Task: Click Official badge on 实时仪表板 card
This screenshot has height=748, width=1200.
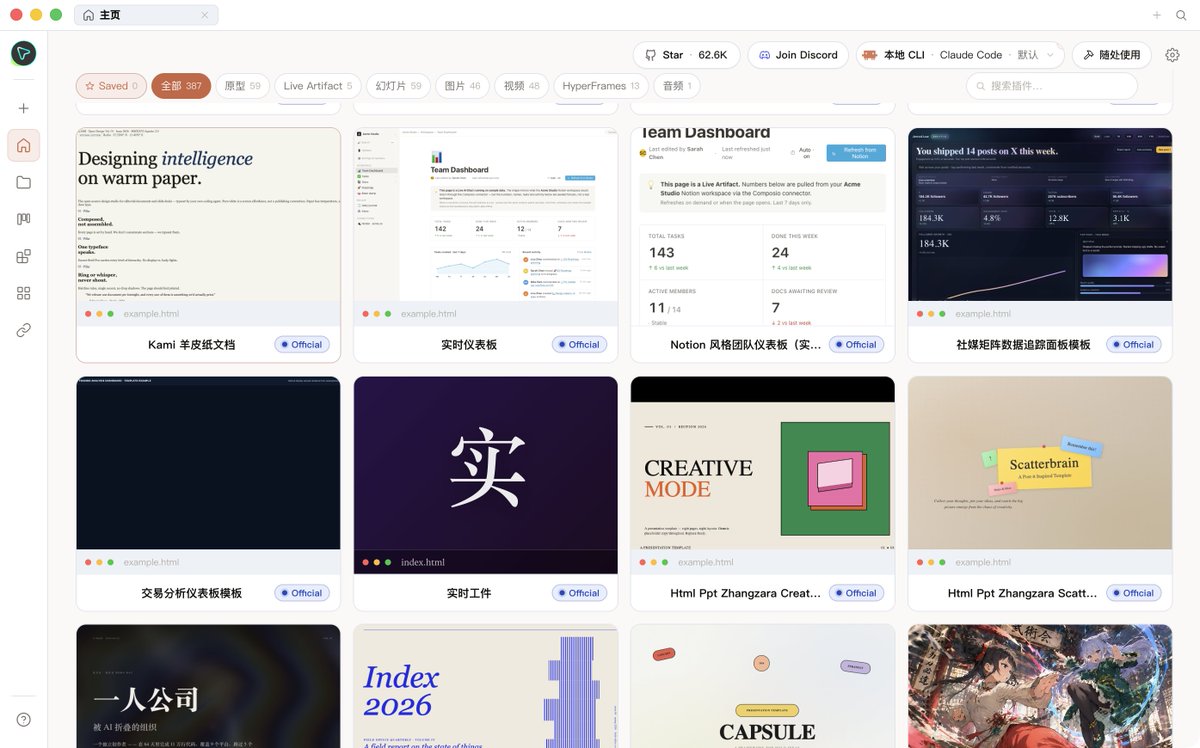Action: pos(579,344)
